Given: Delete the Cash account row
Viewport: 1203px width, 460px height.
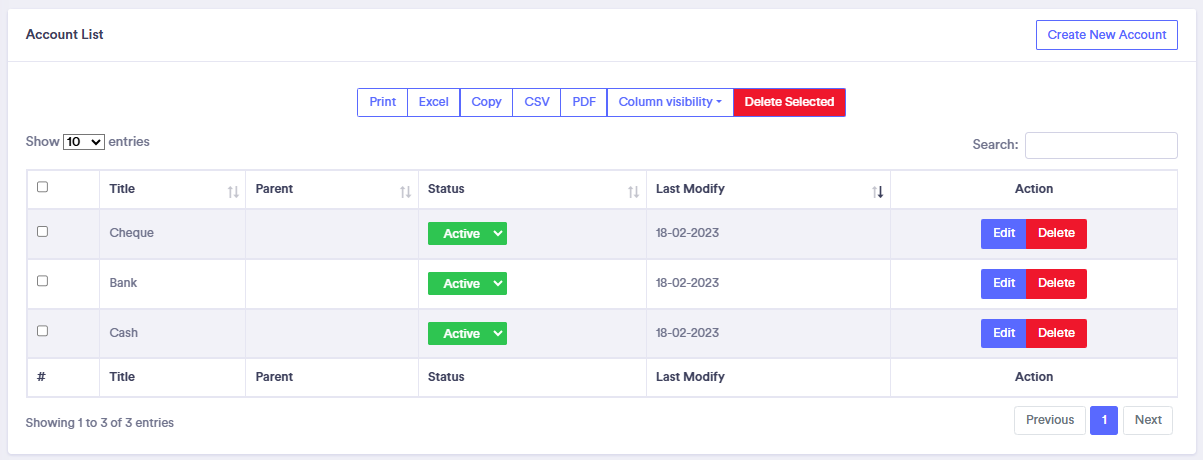Looking at the screenshot, I should [1056, 333].
